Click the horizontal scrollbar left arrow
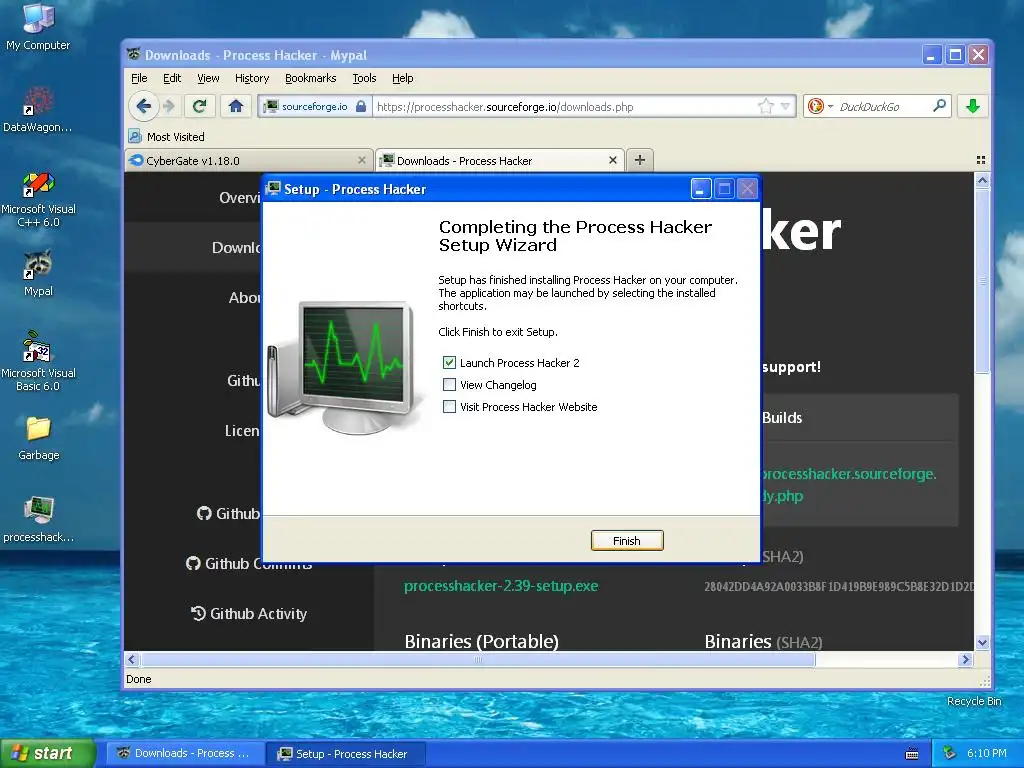 click(x=132, y=660)
